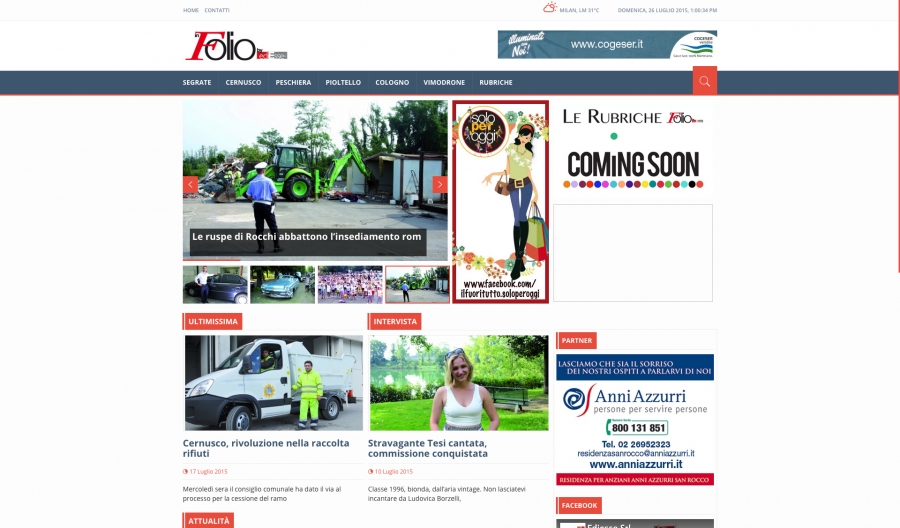Open the CONTATTI link in top bar
The height and width of the screenshot is (528, 900).
[217, 10]
